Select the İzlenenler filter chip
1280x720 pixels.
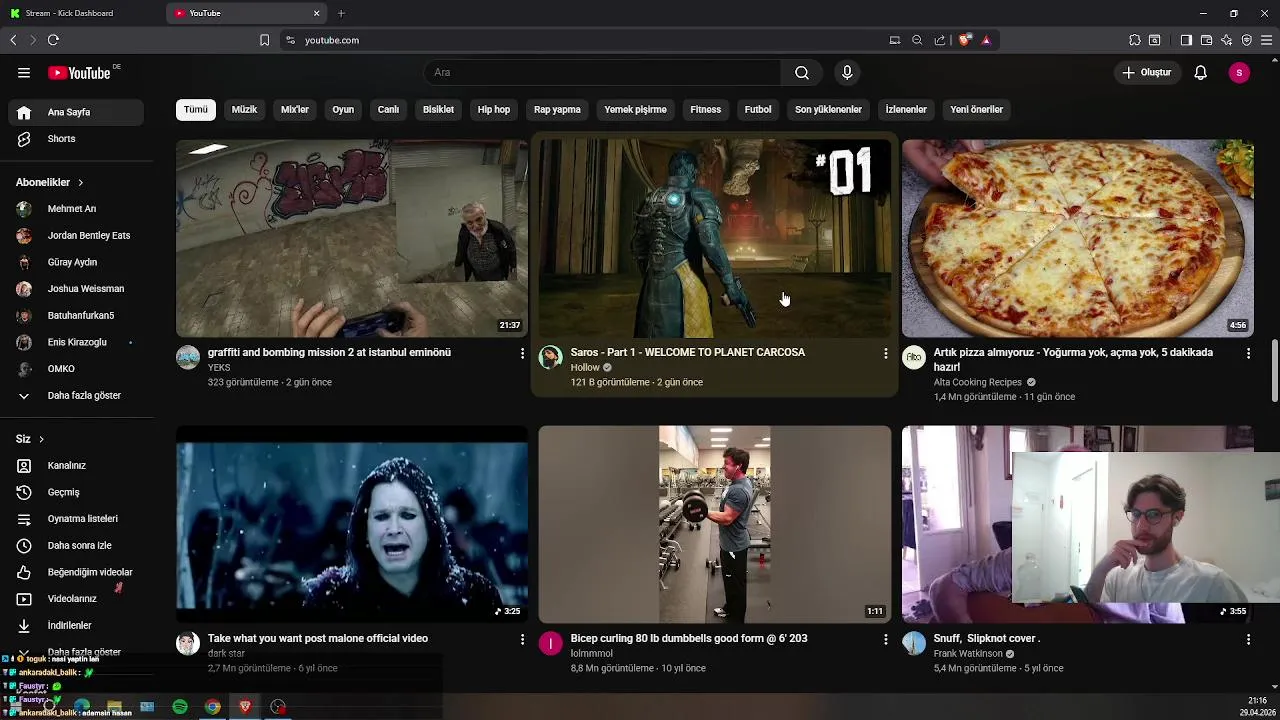(x=906, y=109)
